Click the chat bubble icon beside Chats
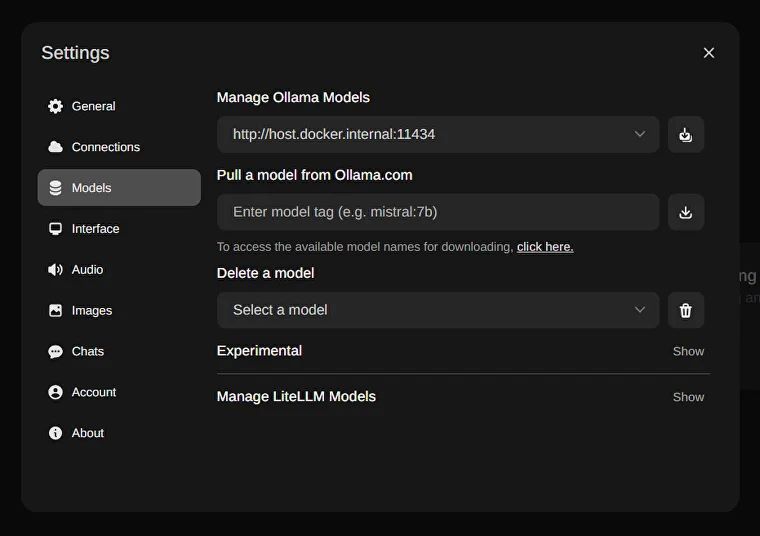Viewport: 760px width, 536px height. tap(55, 352)
